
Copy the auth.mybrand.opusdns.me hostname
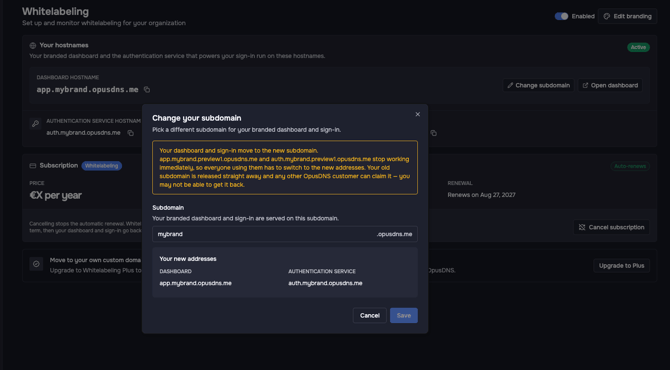pyautogui.click(x=131, y=133)
